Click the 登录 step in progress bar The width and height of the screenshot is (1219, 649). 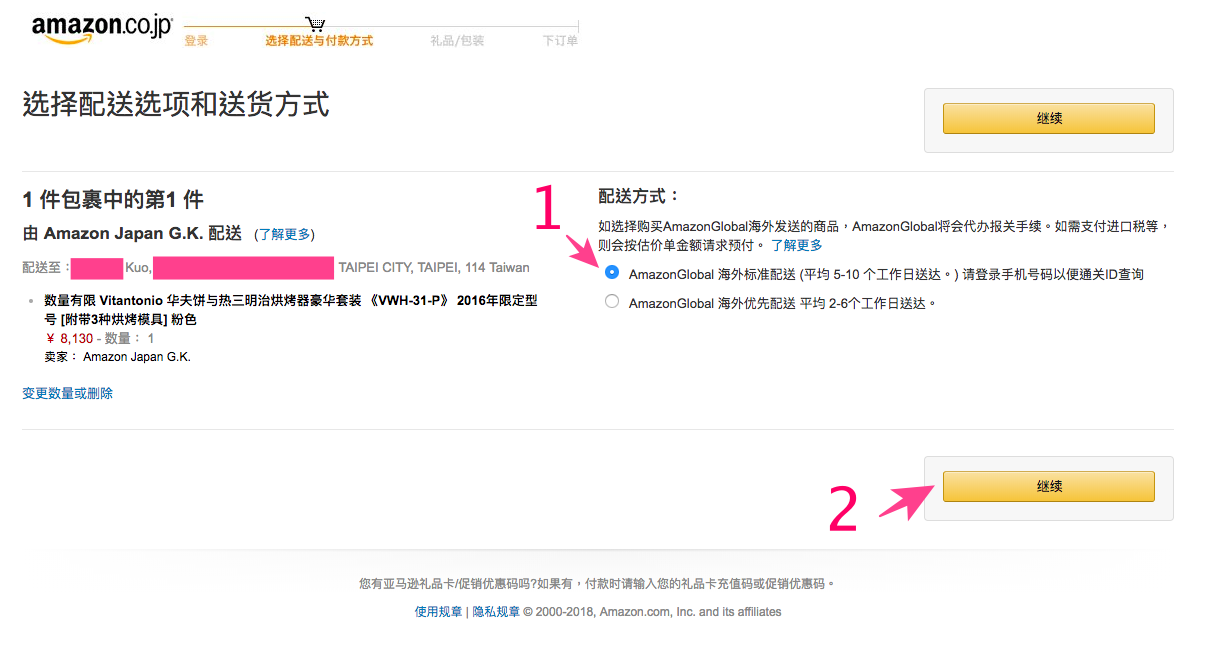(x=196, y=41)
